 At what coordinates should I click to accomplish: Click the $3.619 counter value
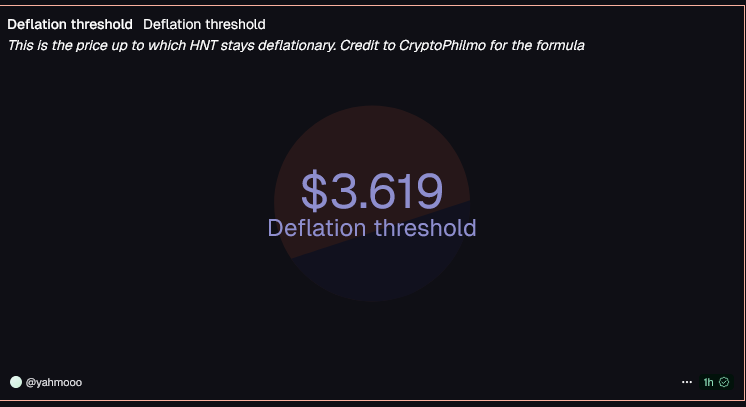coord(372,190)
